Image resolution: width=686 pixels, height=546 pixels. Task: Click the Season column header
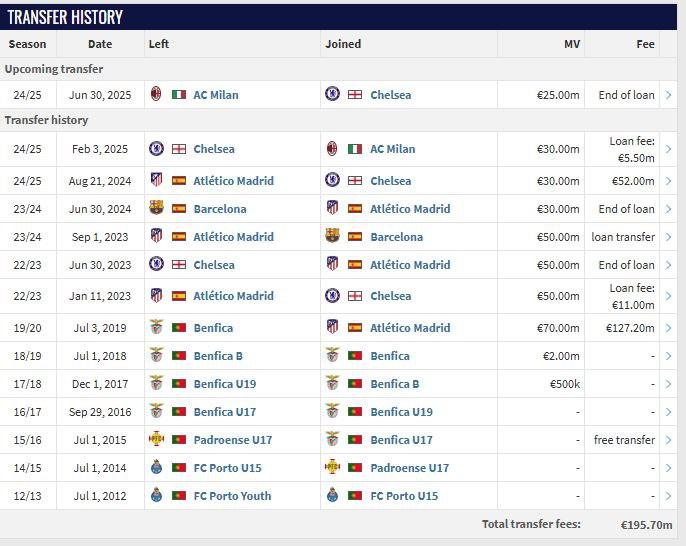click(27, 44)
